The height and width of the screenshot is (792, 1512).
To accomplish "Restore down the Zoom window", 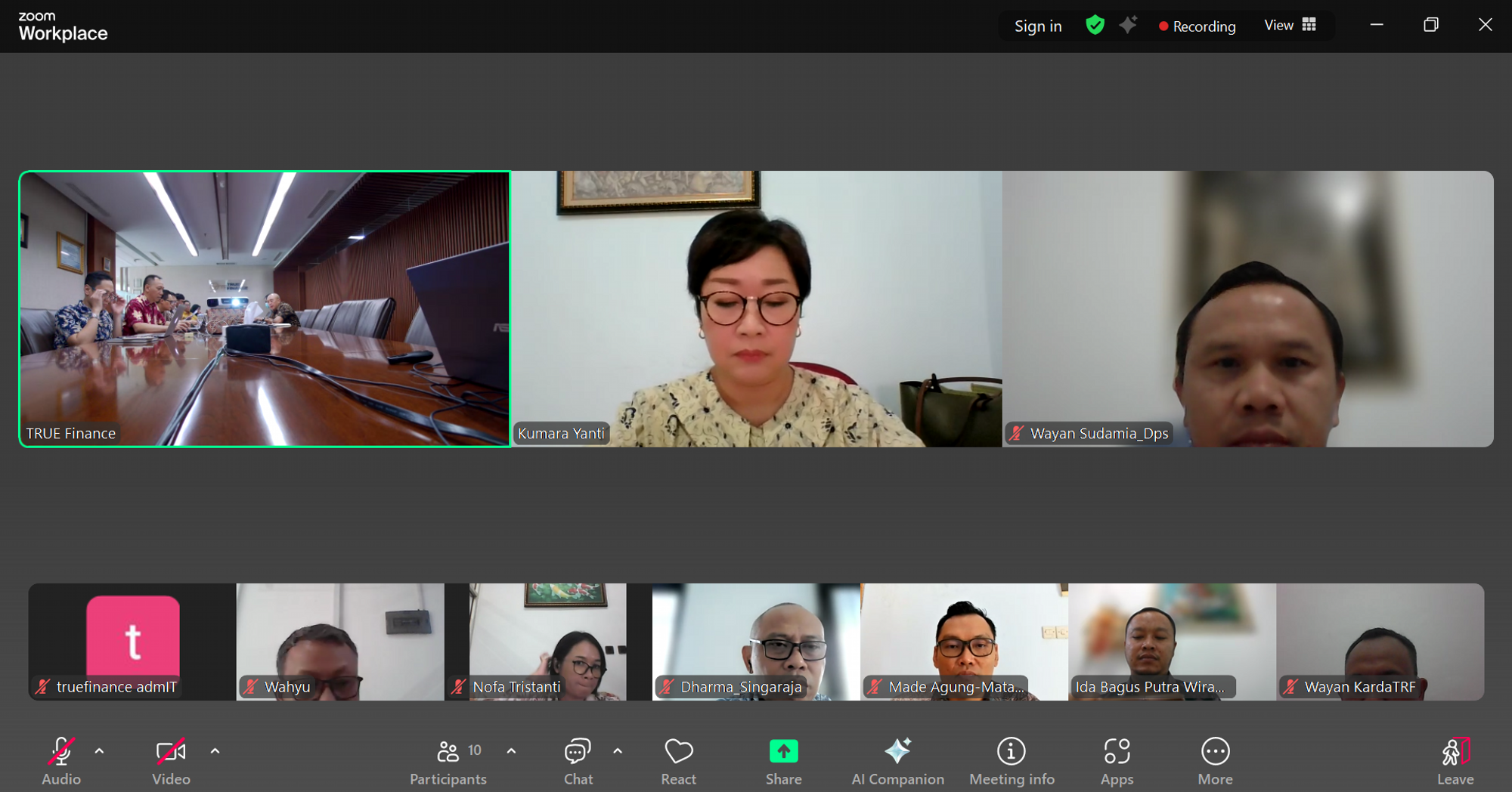I will coord(1430,25).
